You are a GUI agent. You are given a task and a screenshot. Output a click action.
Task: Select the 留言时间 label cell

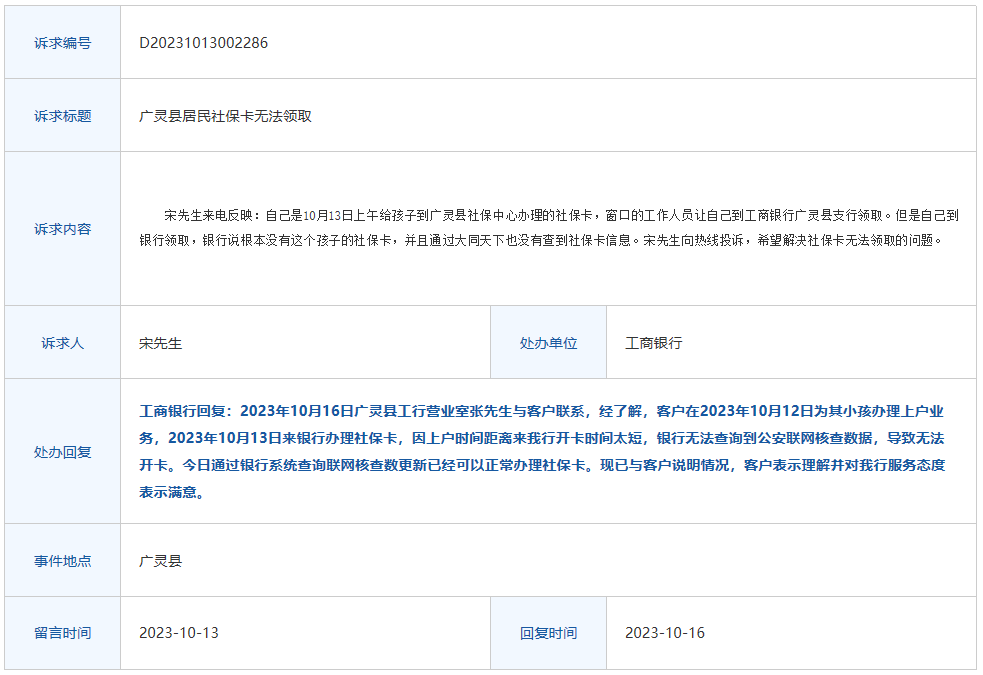[x=63, y=633]
